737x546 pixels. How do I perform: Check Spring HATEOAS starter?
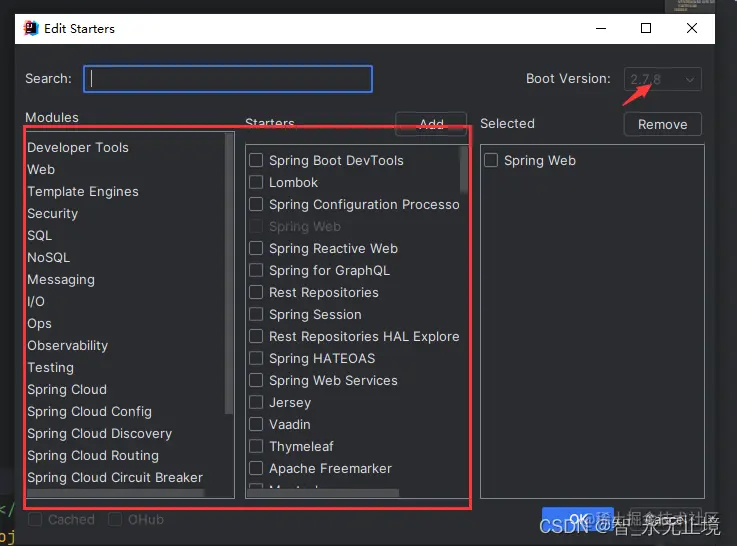tap(256, 359)
